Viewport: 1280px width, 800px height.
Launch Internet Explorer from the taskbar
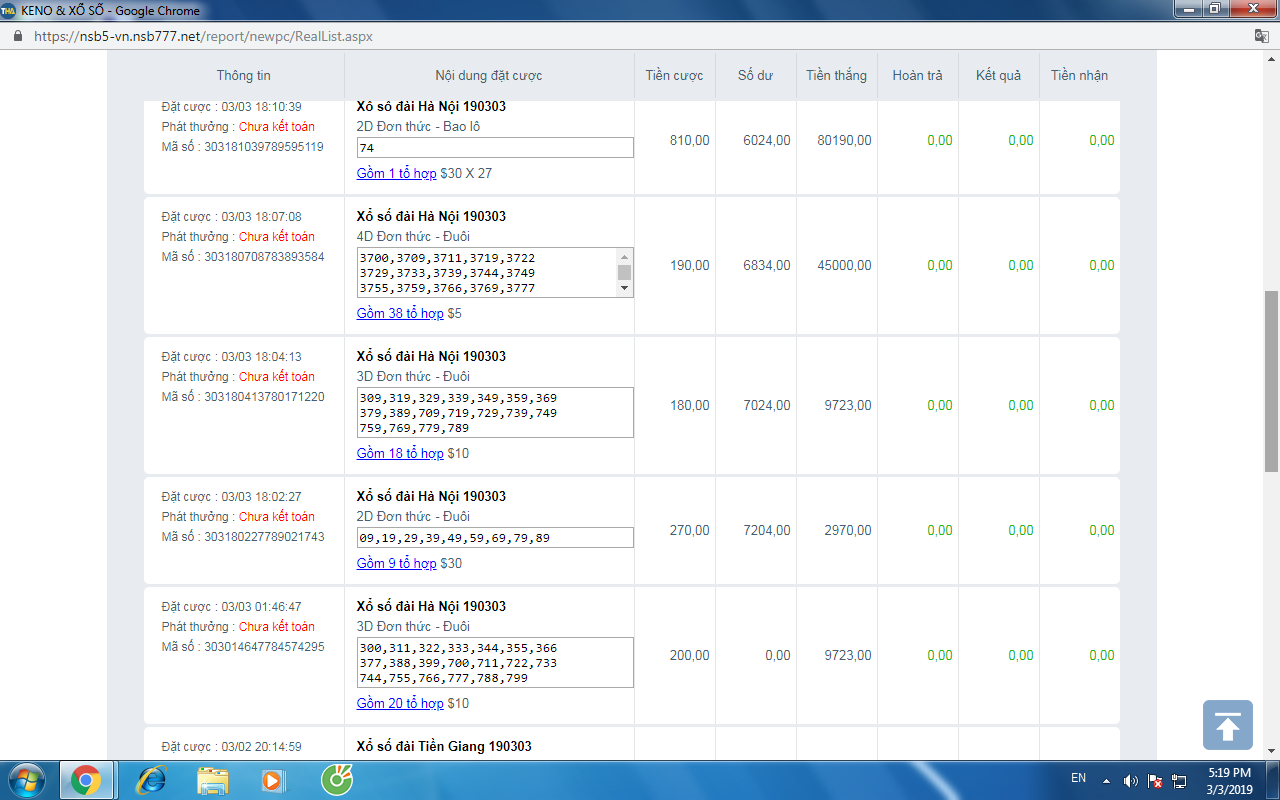click(151, 779)
